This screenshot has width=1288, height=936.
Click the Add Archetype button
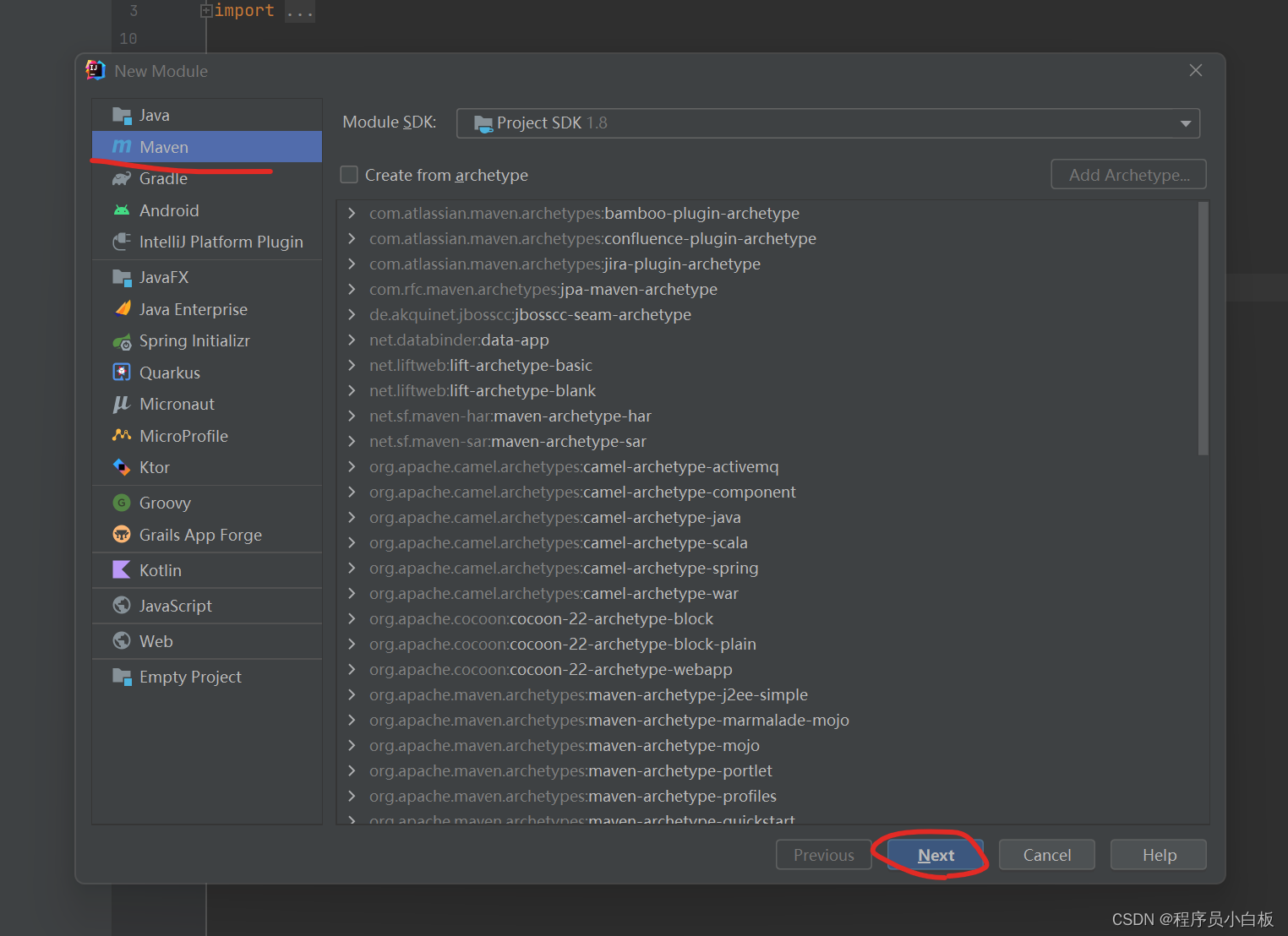point(1128,175)
